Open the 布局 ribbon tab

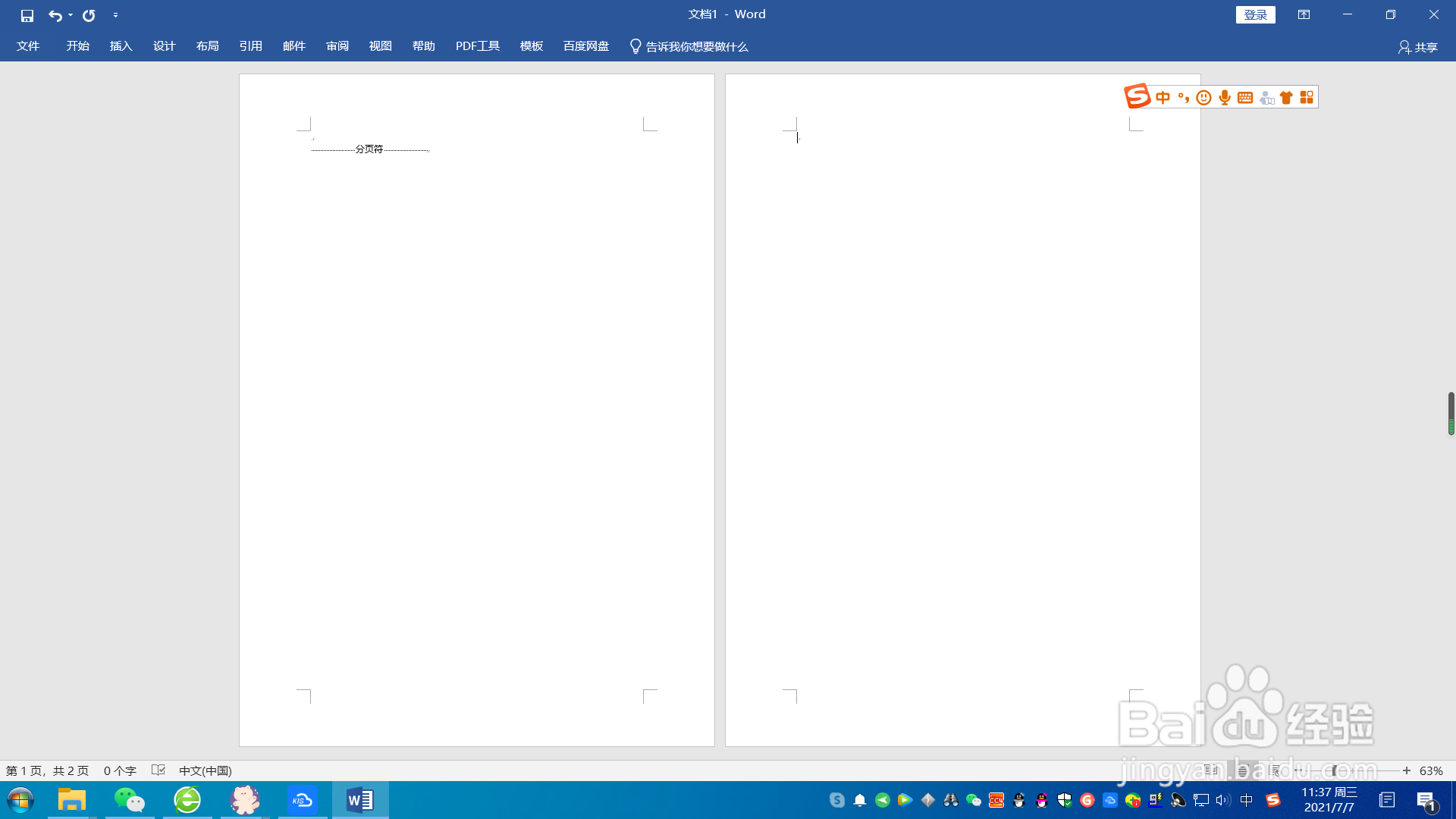[x=207, y=46]
